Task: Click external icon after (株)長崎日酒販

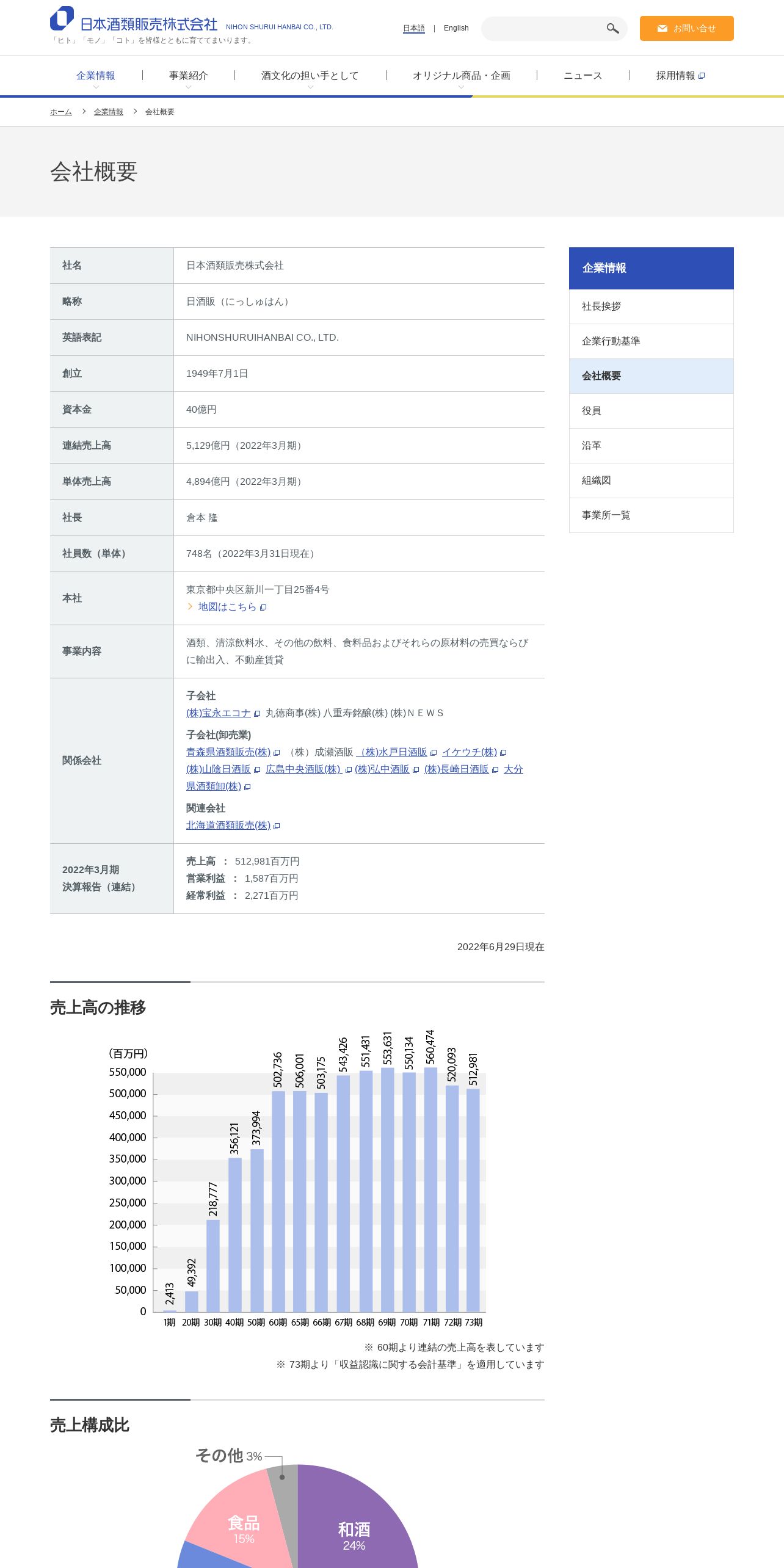Action: click(495, 769)
